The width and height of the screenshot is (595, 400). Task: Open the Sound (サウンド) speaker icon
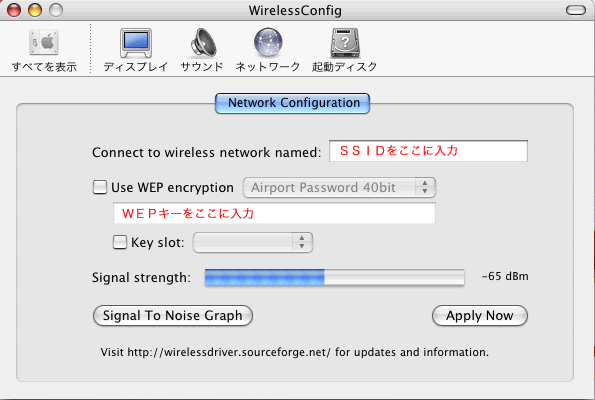click(203, 43)
